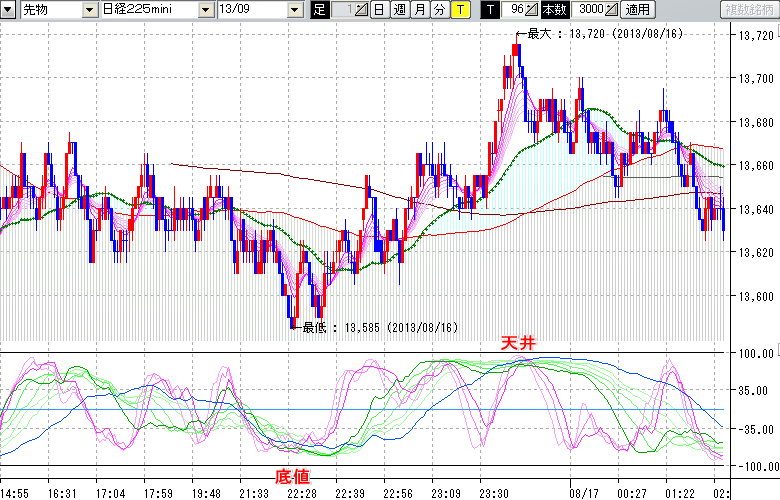Screen dimensions: 780x500
Task: Click the spinner next to 3000 bar count
Action: [611, 10]
